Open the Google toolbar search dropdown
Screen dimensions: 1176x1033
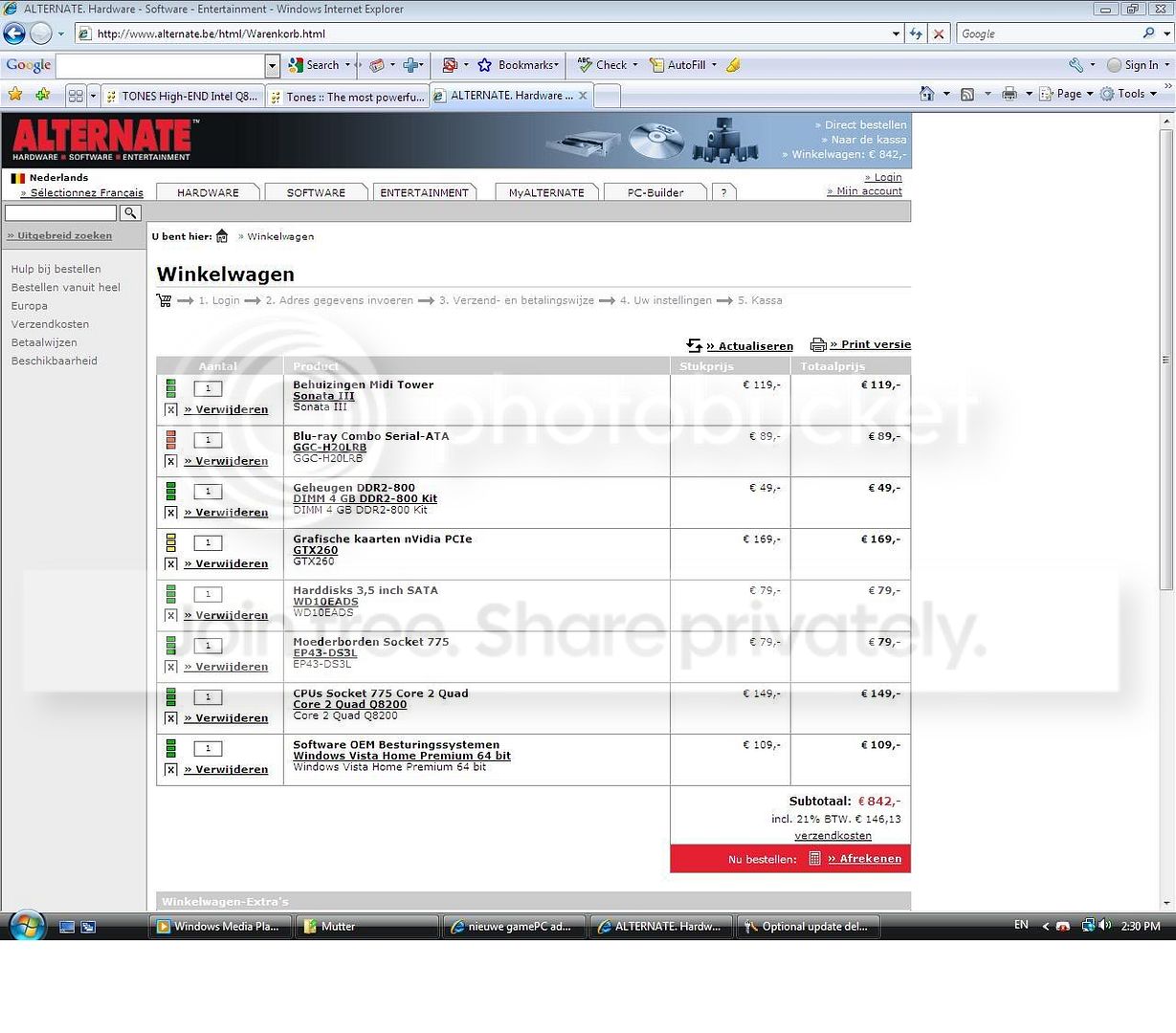pos(272,66)
